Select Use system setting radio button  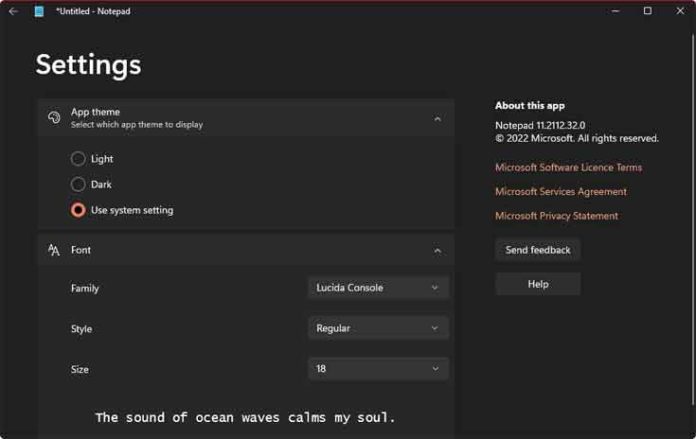click(78, 211)
